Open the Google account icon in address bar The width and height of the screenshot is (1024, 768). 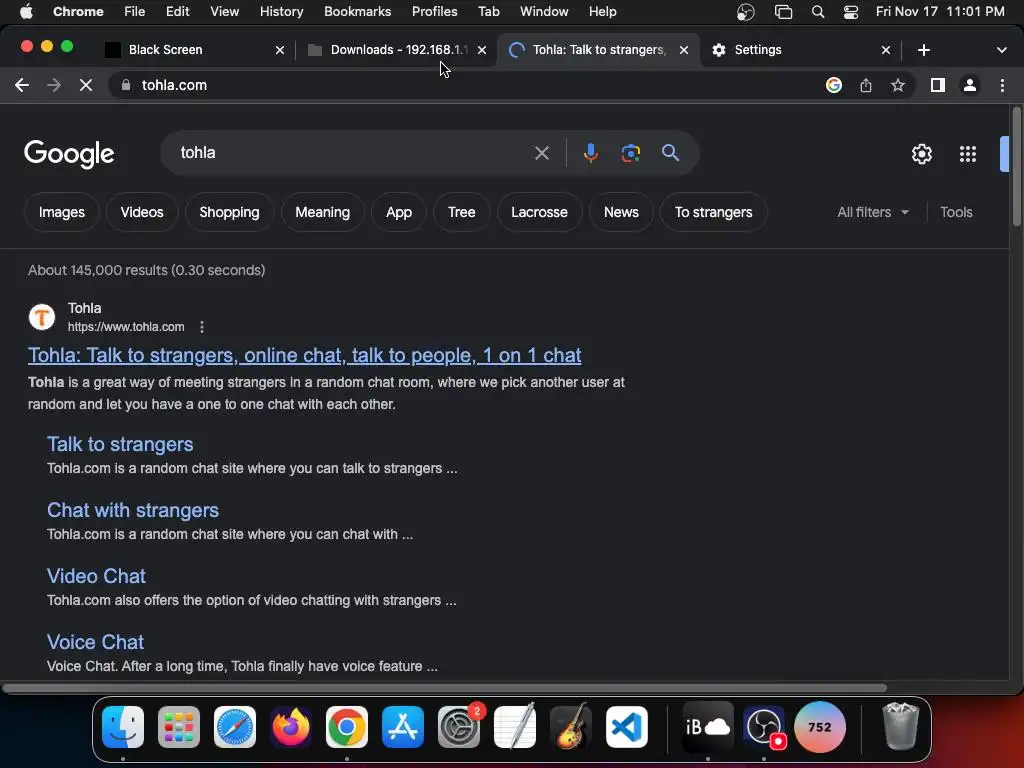click(833, 85)
